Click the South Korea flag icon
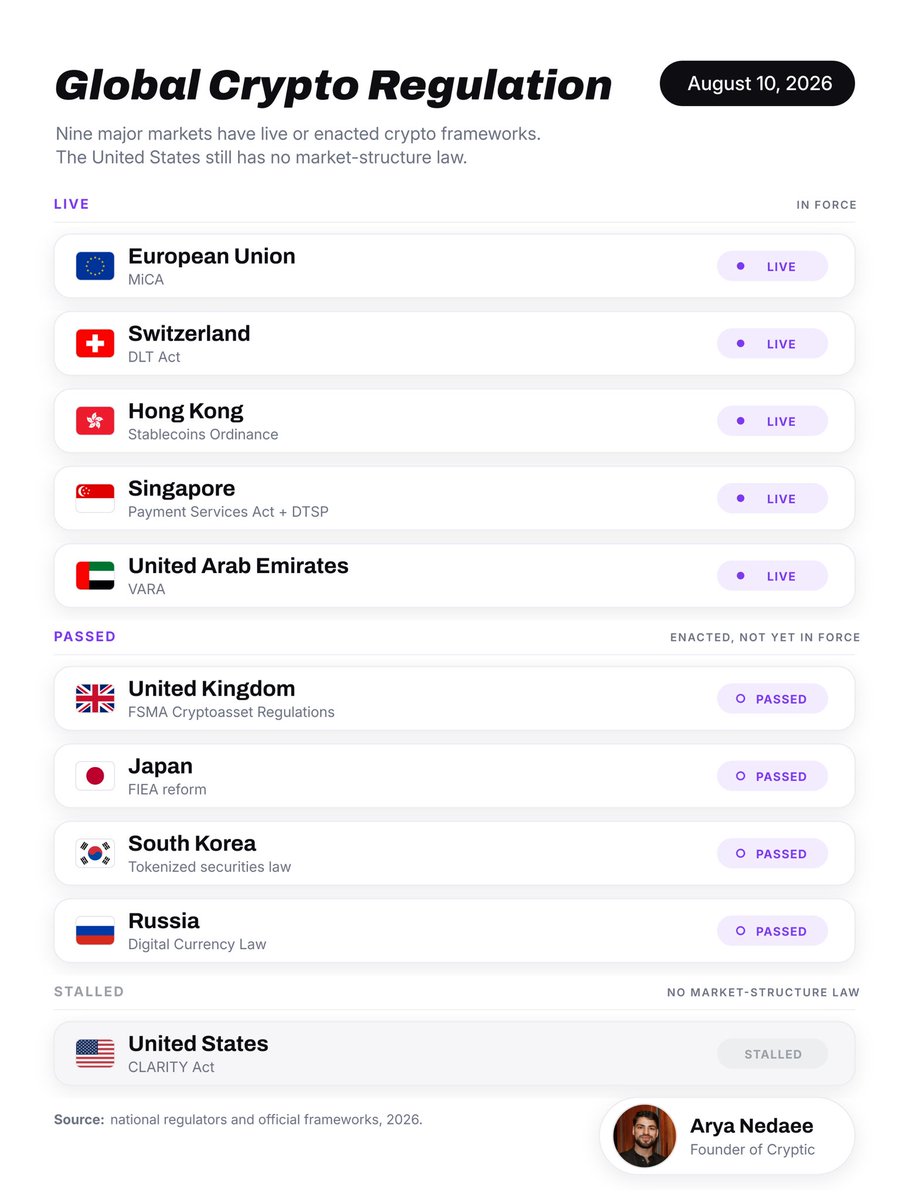The width and height of the screenshot is (909, 1200). coord(95,853)
